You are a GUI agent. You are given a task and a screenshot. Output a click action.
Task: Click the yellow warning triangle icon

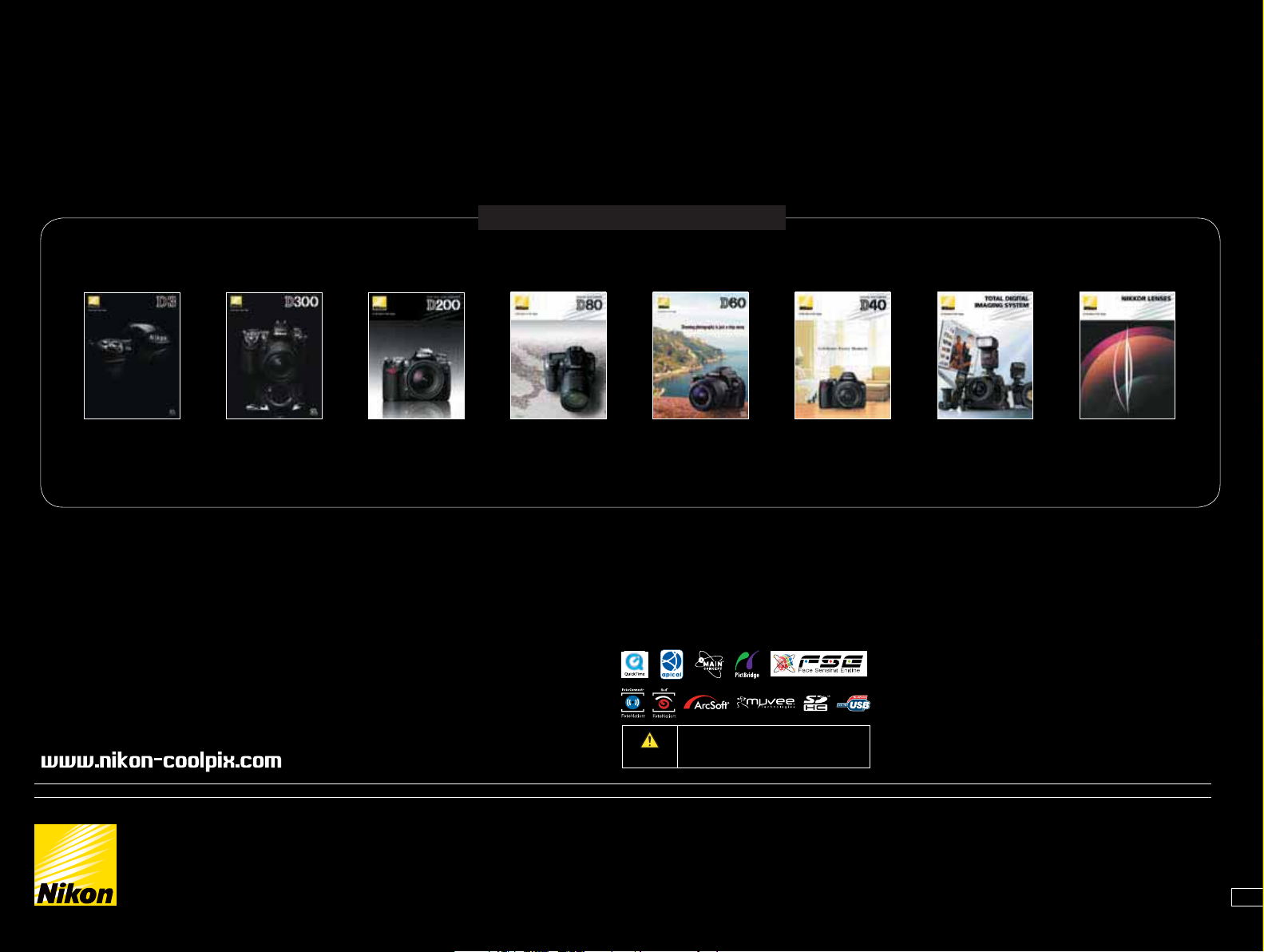[x=650, y=741]
